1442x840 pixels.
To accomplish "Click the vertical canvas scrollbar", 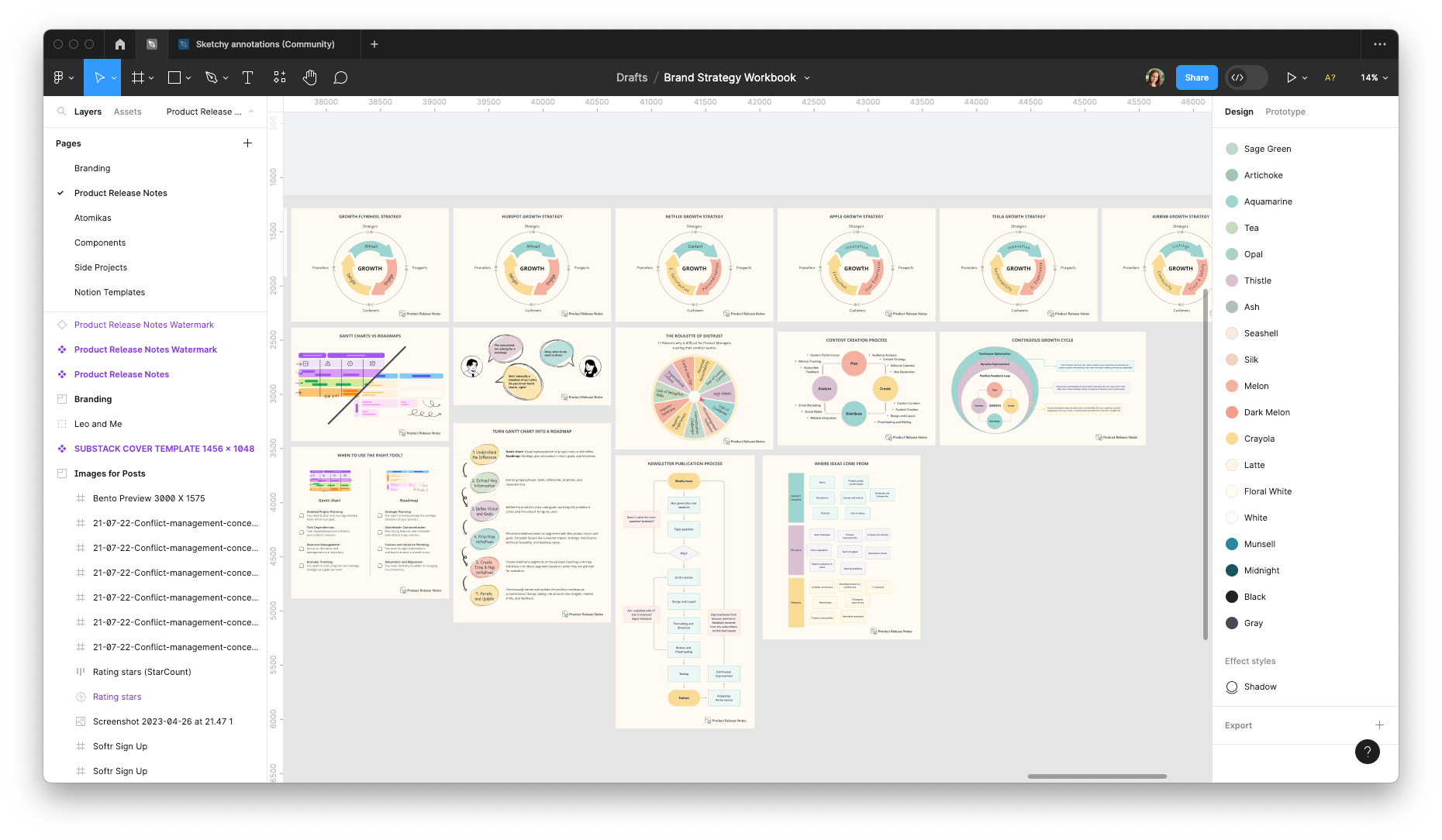I will point(1206,465).
